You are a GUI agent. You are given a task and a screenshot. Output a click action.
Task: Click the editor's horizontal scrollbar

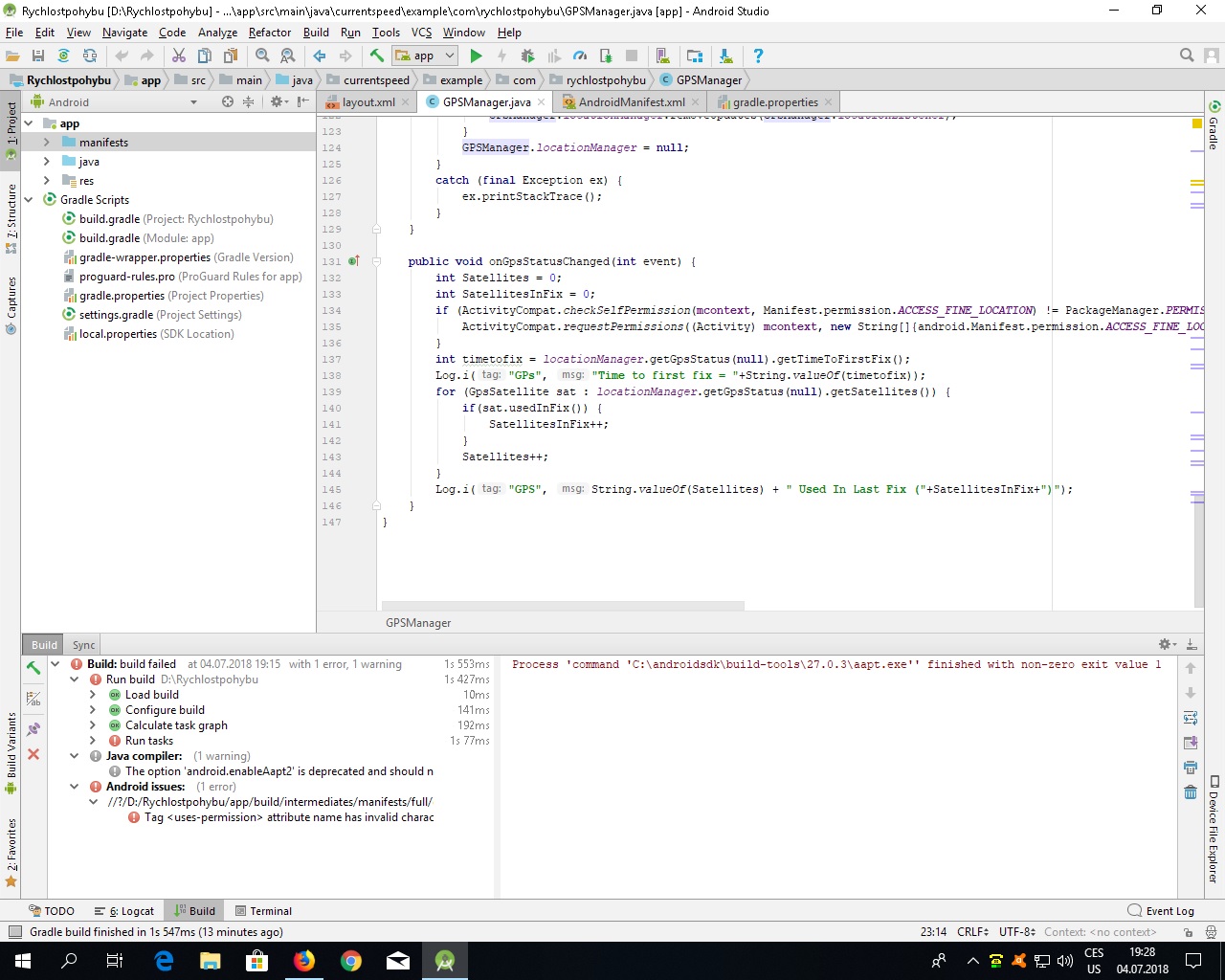click(x=563, y=606)
